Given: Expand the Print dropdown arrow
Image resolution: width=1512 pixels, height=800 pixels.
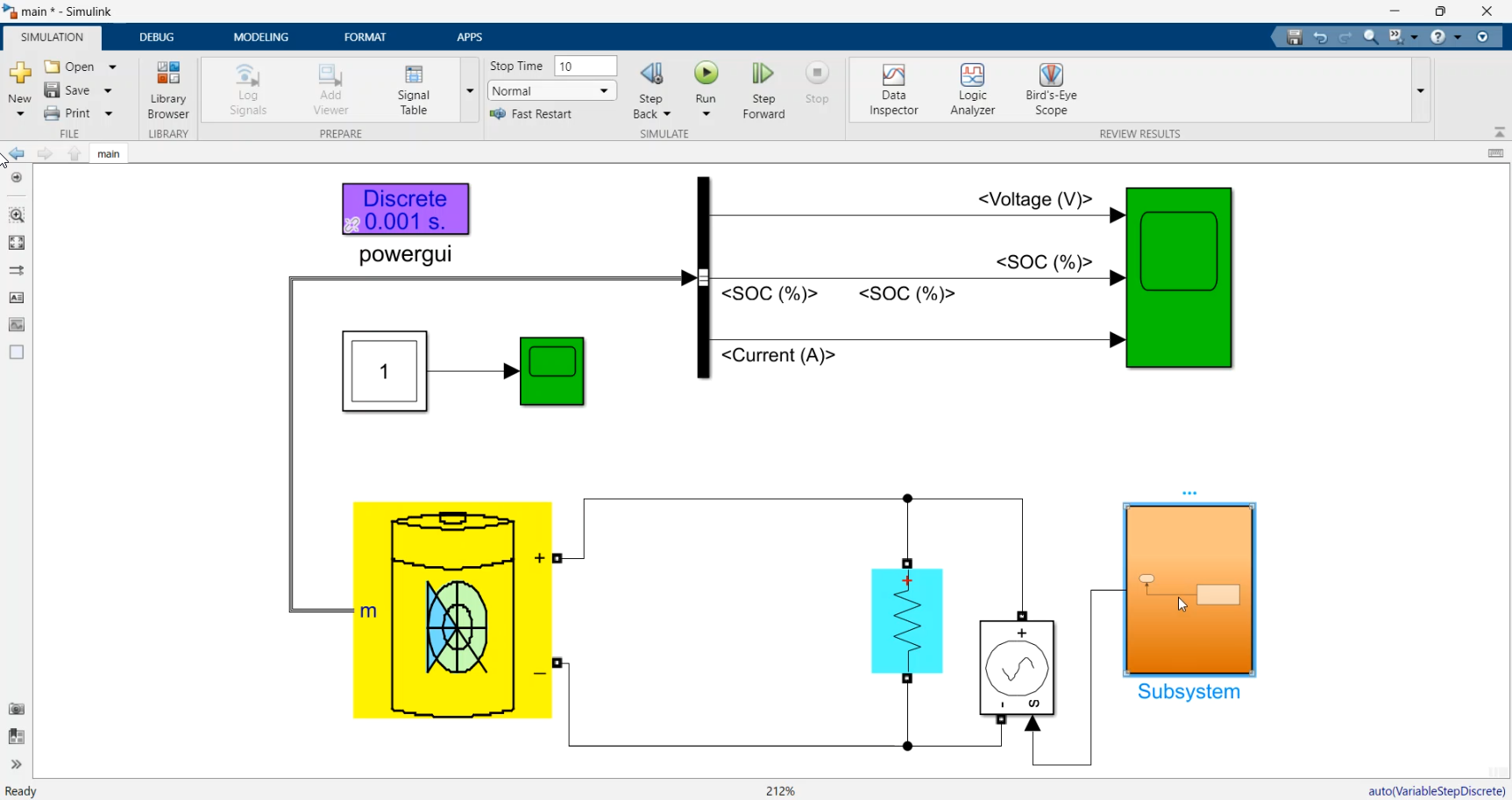Looking at the screenshot, I should [109, 113].
